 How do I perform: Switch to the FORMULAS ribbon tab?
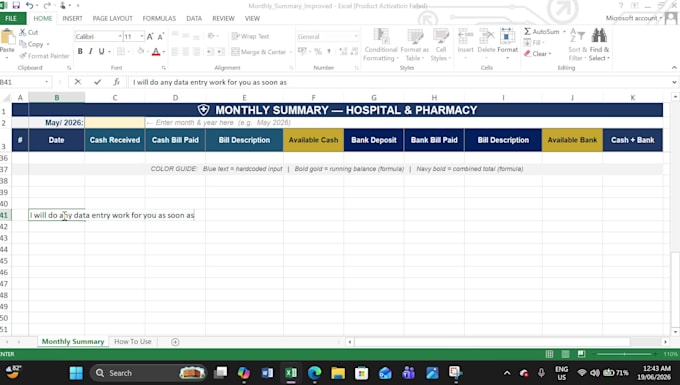[159, 19]
